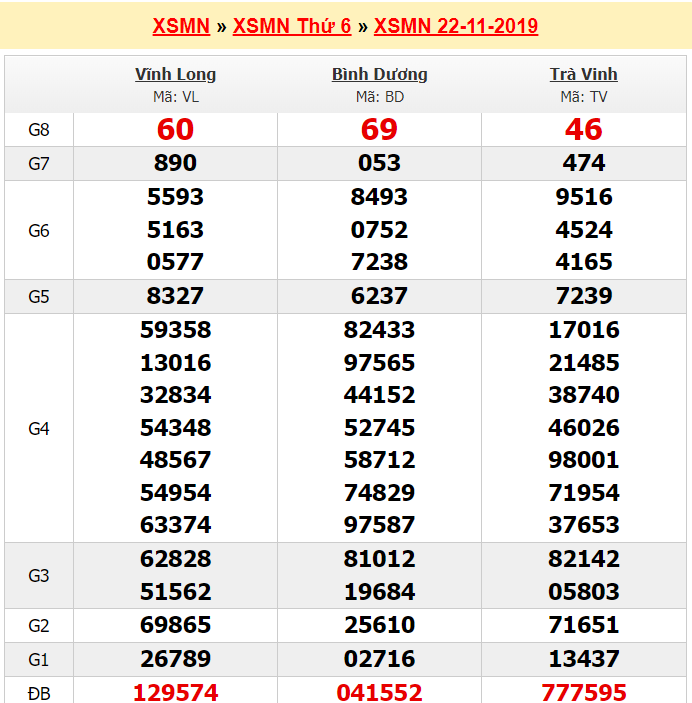Image resolution: width=692 pixels, height=703 pixels.
Task: Click the G6 number 0752
Action: (x=379, y=230)
